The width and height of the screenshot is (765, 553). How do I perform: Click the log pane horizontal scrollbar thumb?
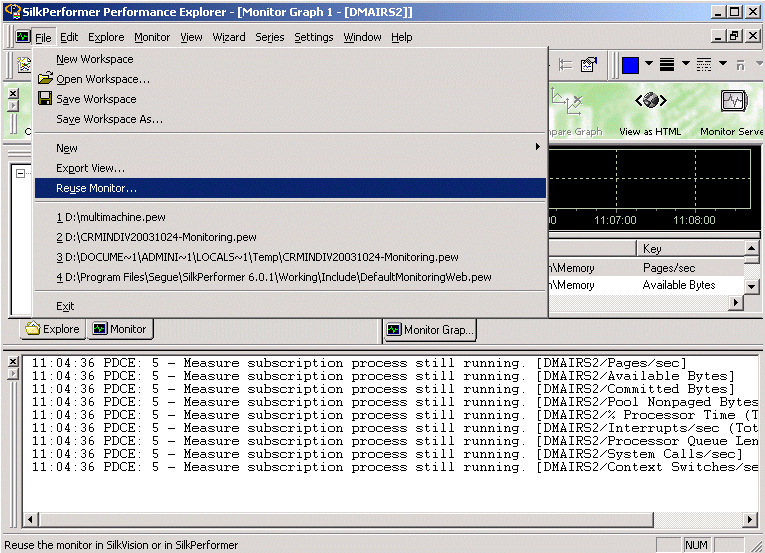pyautogui.click(x=345, y=519)
